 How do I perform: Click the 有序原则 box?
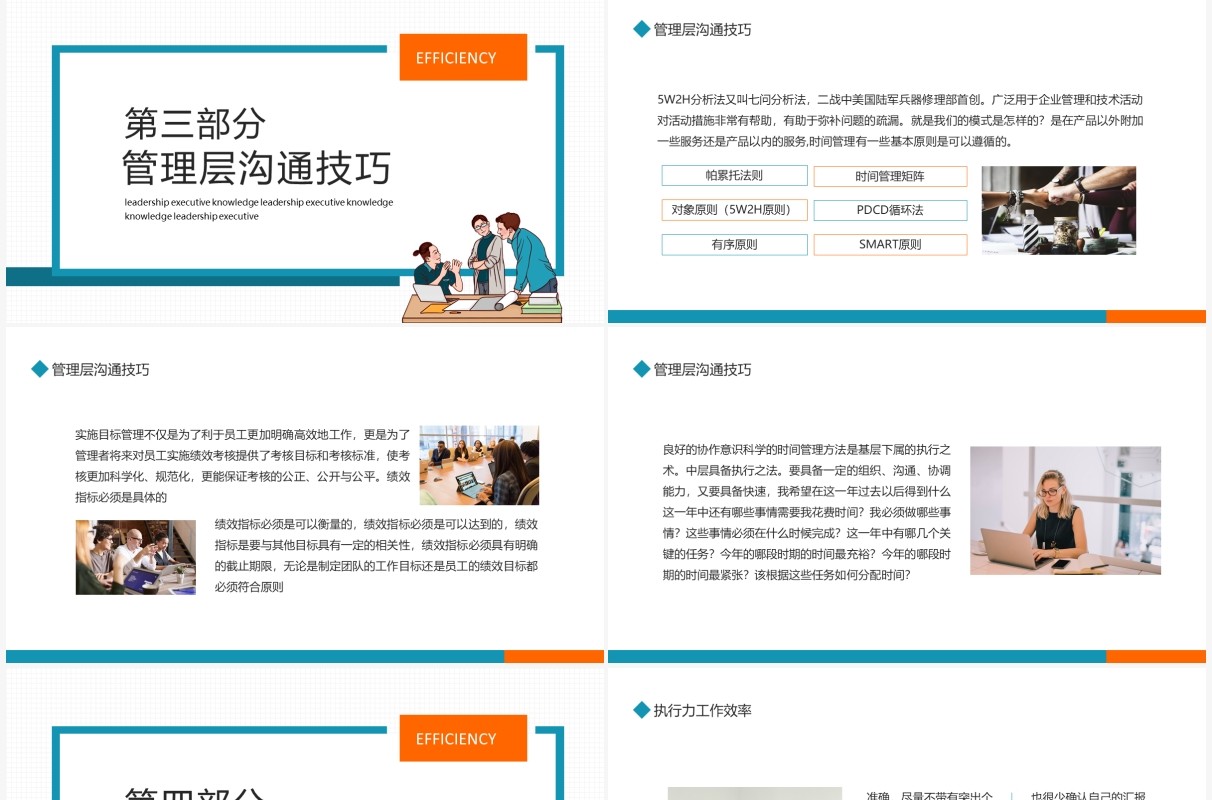coord(734,244)
